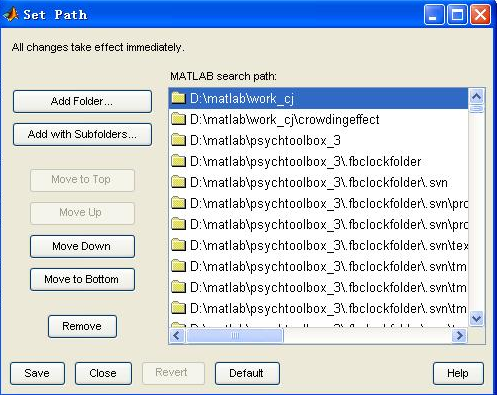498x395 pixels.
Task: Save the path changes
Action: [37, 373]
